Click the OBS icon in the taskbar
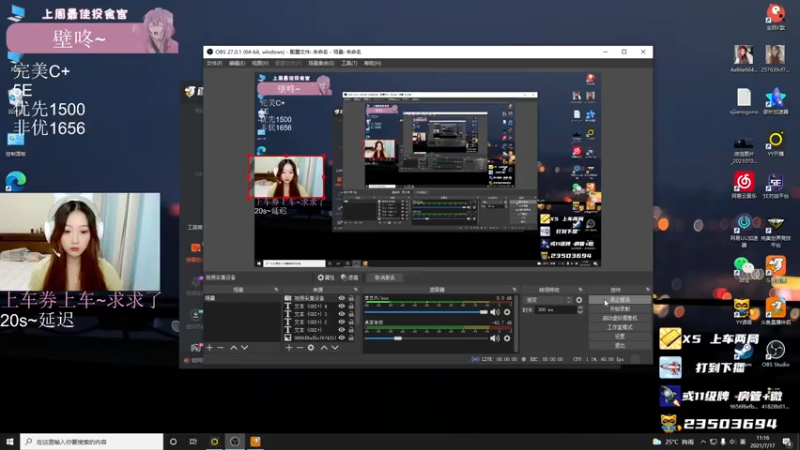This screenshot has width=800, height=450. 235,441
